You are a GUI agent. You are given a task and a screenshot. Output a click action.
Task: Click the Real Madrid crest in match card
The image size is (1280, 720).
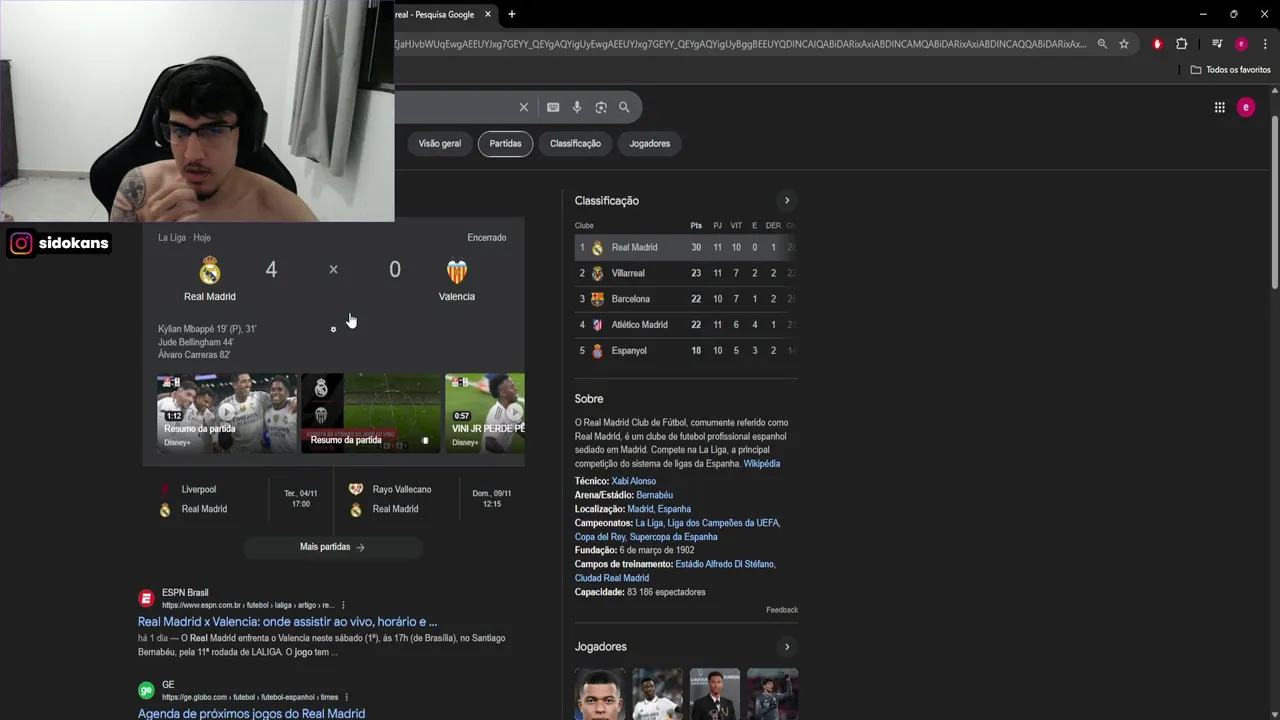tap(210, 271)
